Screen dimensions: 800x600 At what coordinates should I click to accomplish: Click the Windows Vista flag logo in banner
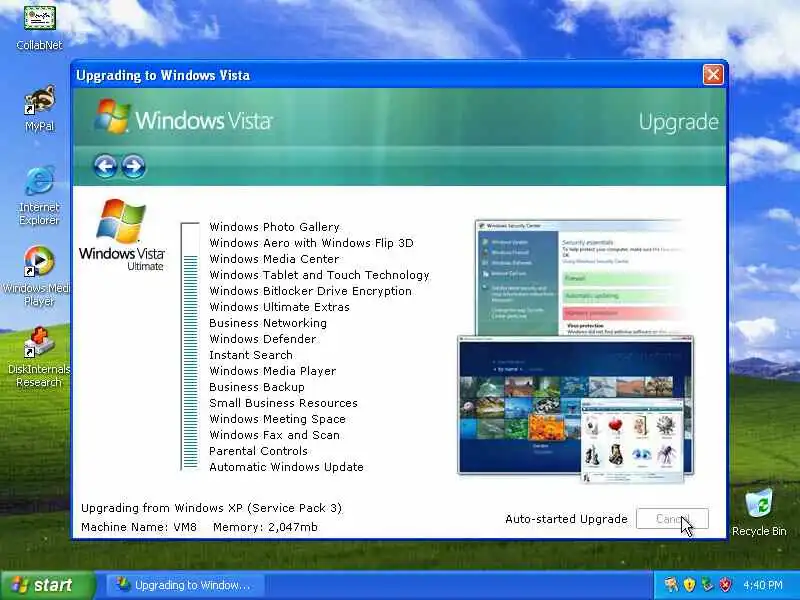coord(112,116)
